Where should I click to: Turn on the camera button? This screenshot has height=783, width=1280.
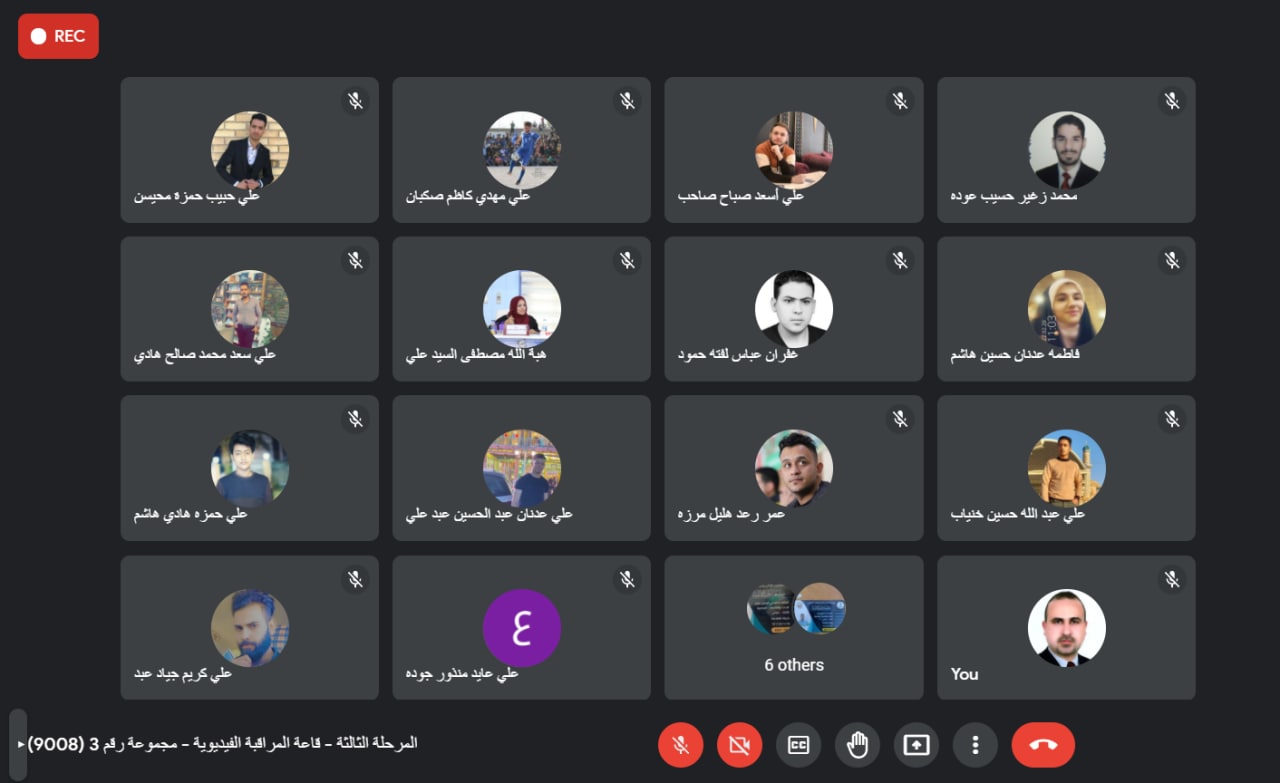pos(739,745)
